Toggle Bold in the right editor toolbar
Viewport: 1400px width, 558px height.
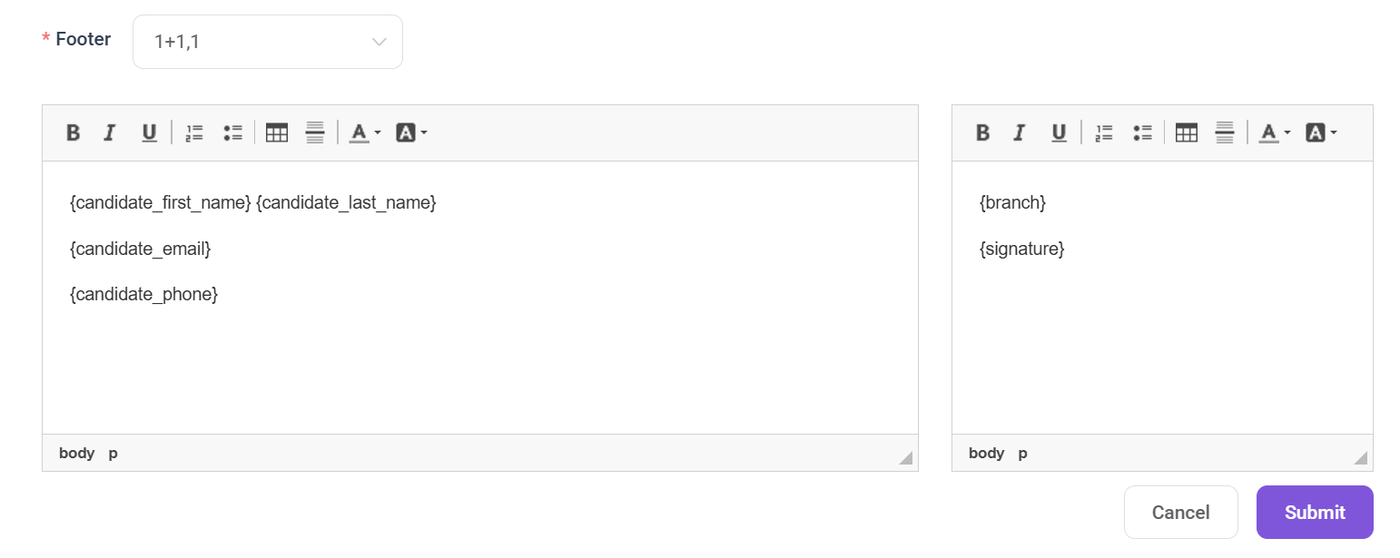tap(983, 133)
